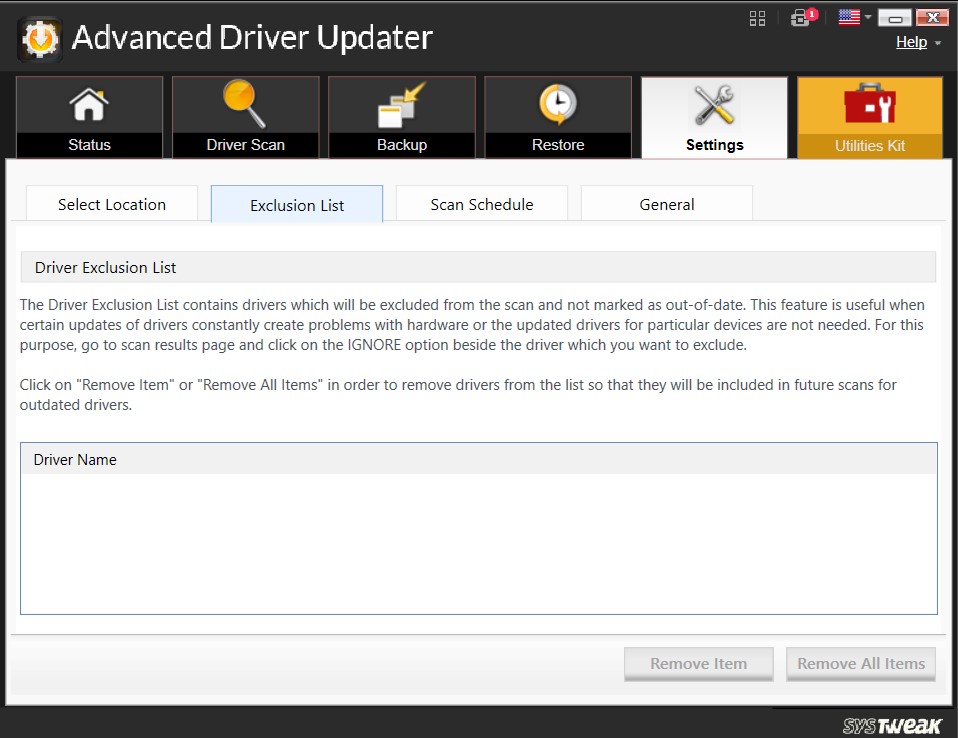Viewport: 958px width, 738px height.
Task: Expand the language dropdown arrow beside the flag
Action: [869, 18]
